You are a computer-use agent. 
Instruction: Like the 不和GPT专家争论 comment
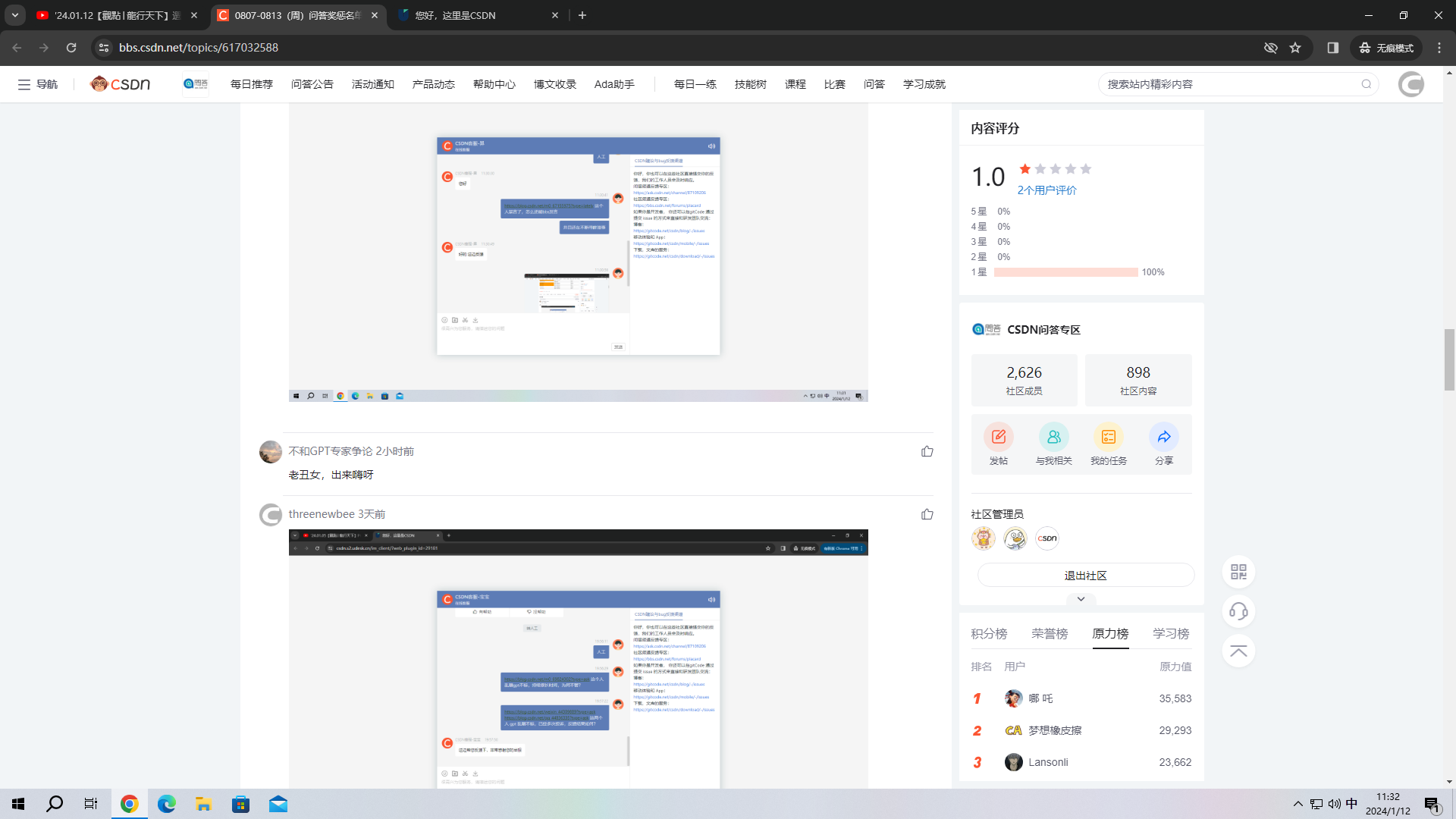point(927,451)
